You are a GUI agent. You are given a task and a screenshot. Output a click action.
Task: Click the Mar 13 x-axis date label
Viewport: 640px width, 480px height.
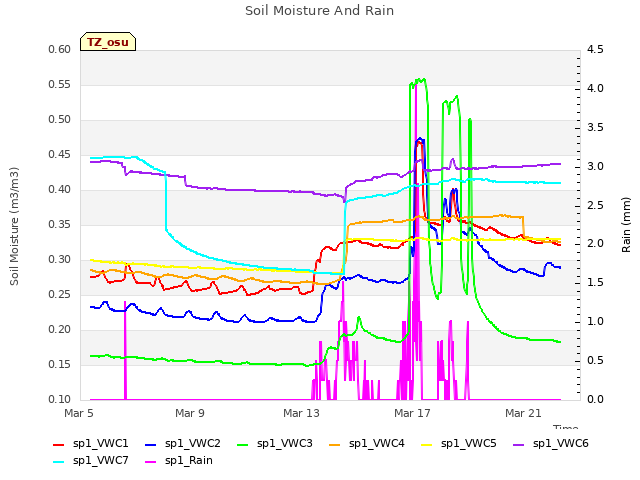[301, 413]
